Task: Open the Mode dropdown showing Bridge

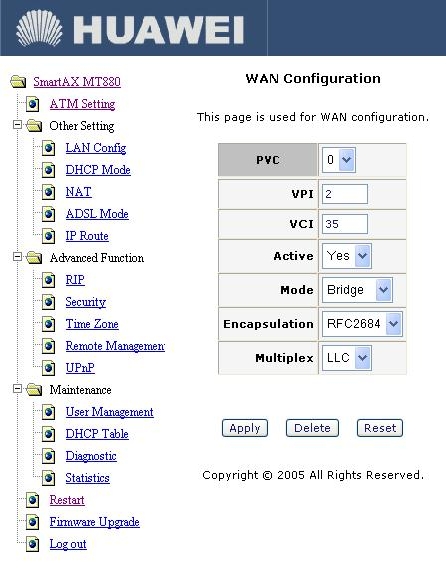Action: 357,290
